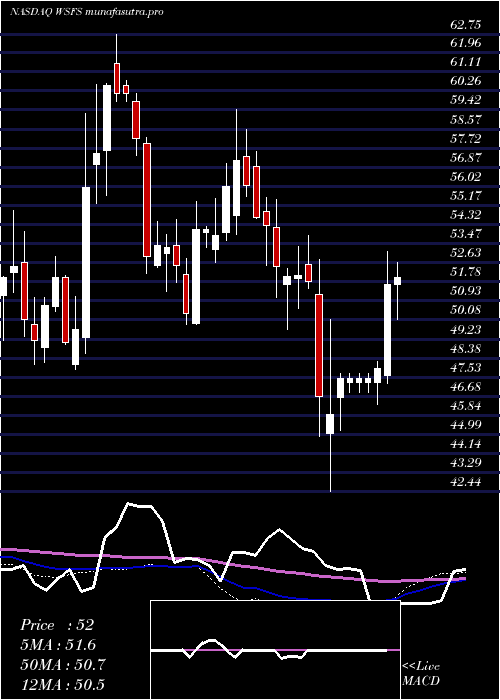Click the 12MA : 50.5 readout
Screen dimensions: 500x700
click(x=63, y=684)
